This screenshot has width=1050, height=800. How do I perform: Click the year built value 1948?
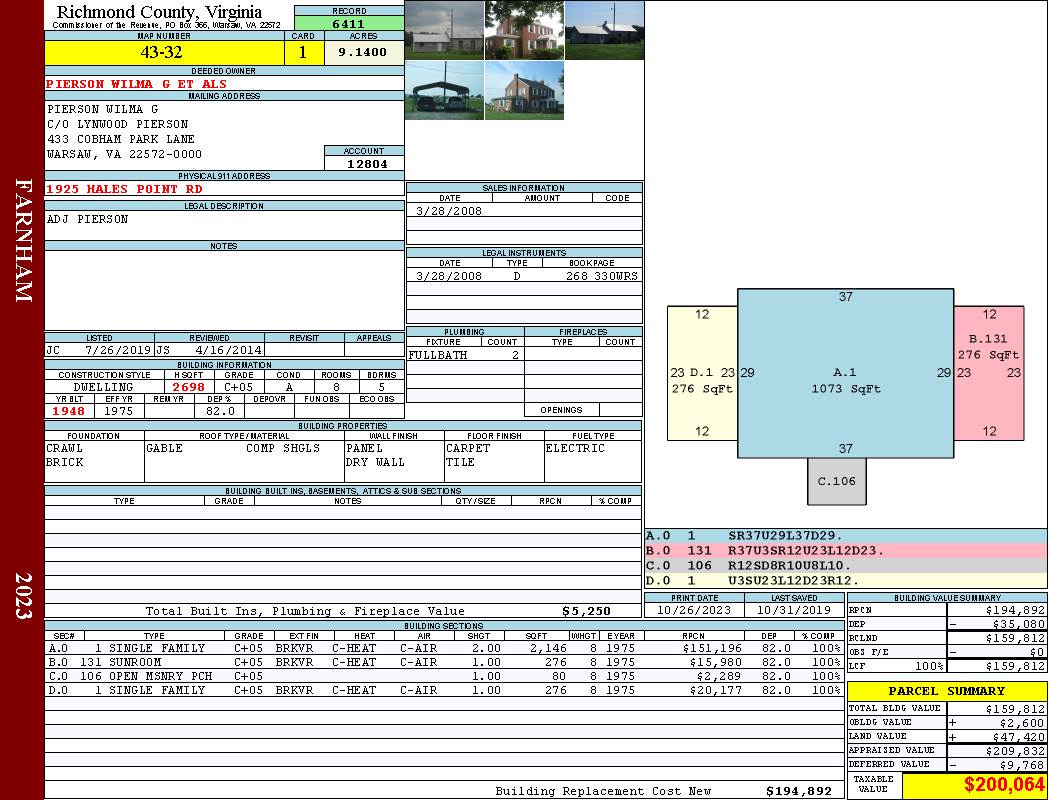pyautogui.click(x=68, y=411)
